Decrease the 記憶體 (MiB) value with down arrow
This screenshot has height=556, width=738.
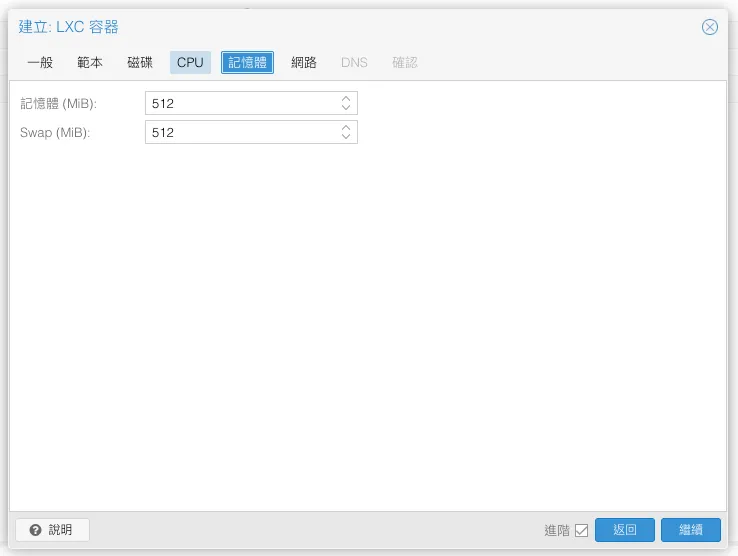click(346, 108)
